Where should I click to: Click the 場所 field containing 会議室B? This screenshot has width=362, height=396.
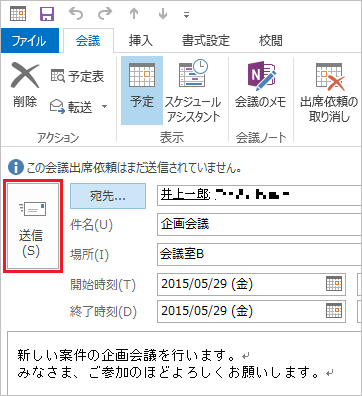259,254
